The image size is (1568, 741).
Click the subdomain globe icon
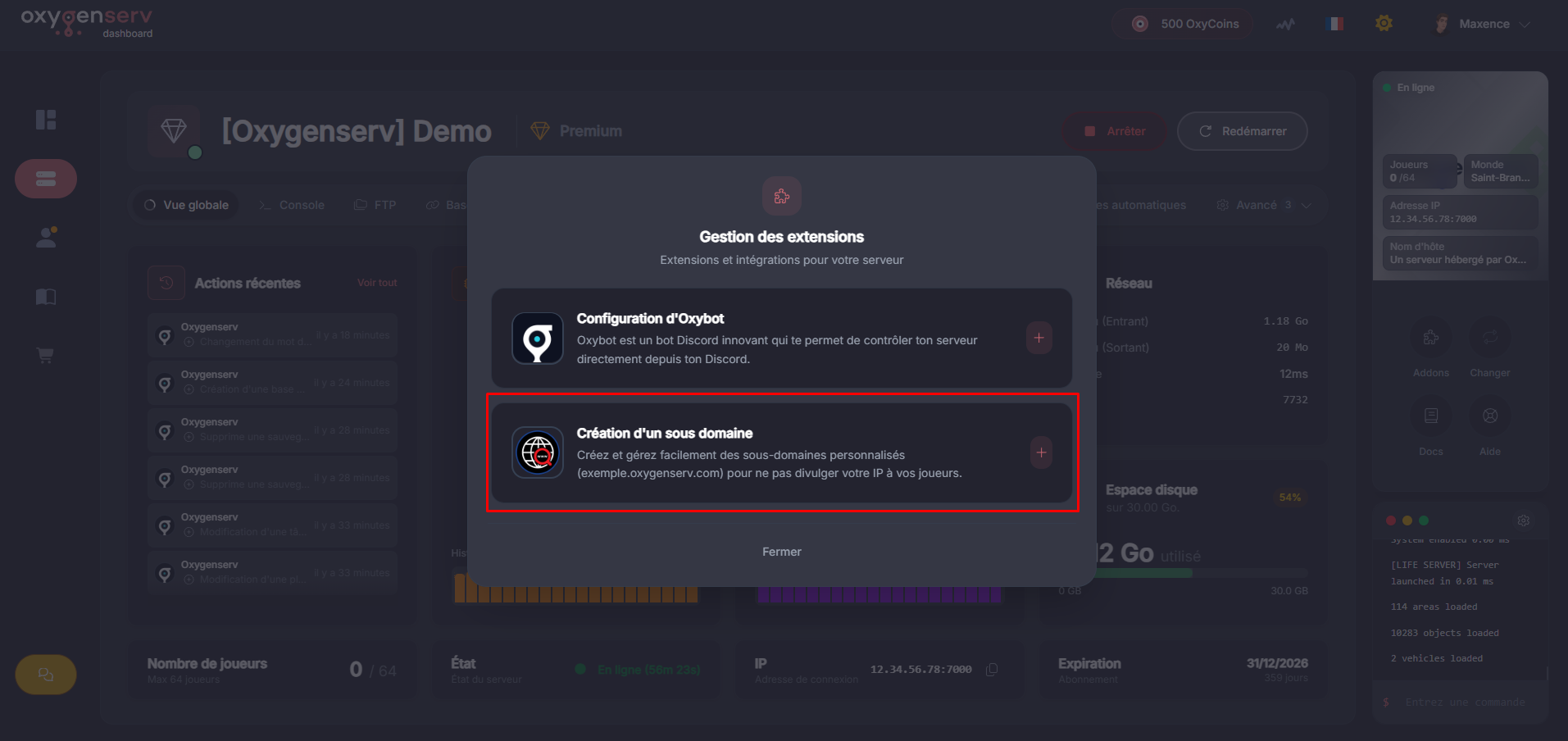coord(538,452)
